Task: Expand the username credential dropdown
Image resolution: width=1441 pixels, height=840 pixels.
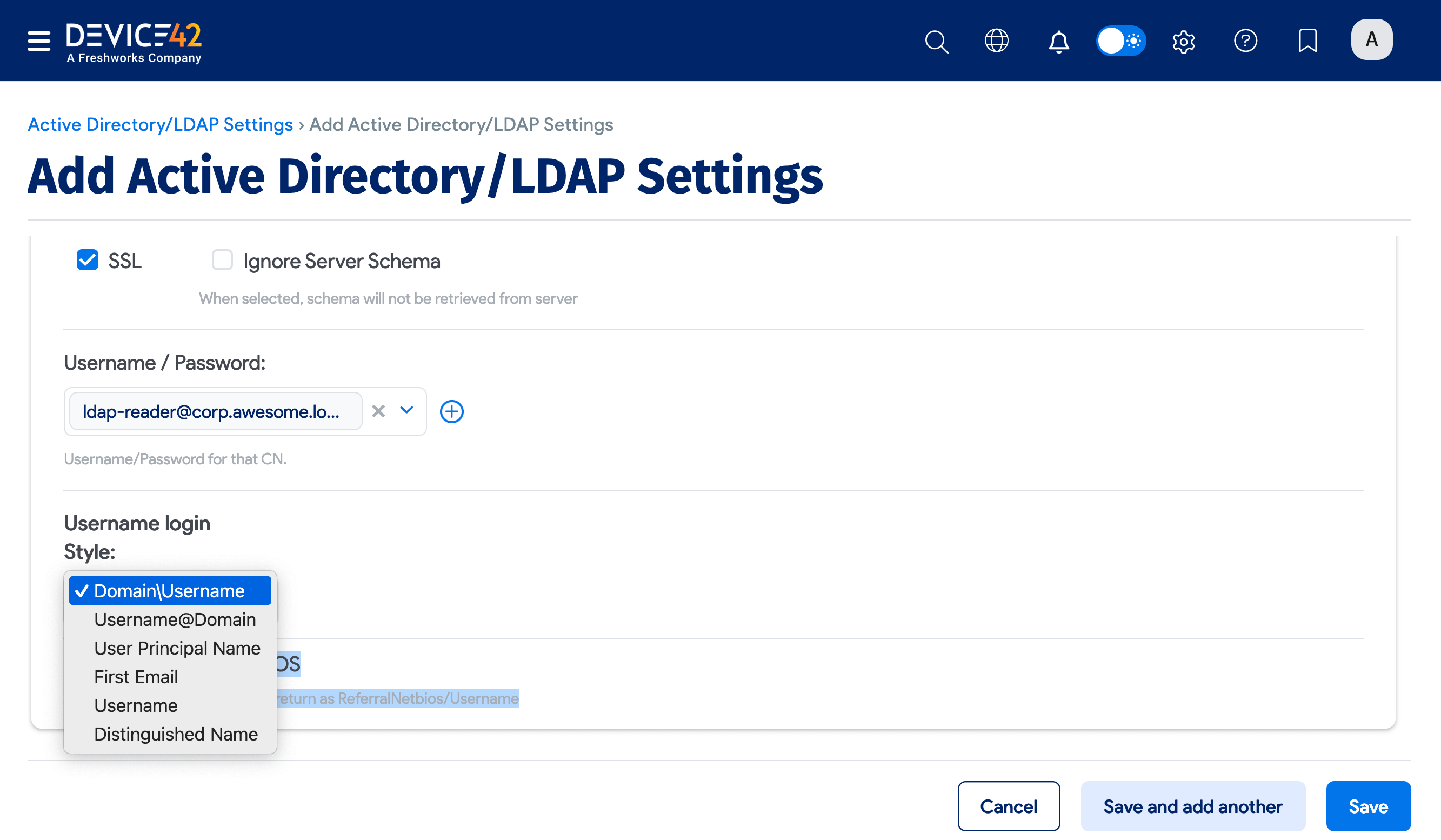Action: [x=406, y=411]
